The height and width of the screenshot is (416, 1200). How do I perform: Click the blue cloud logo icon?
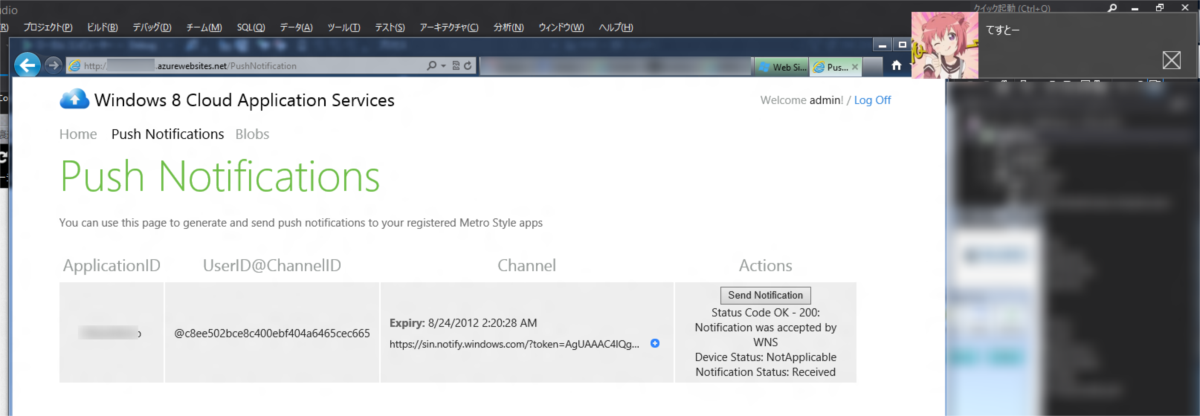pos(75,99)
